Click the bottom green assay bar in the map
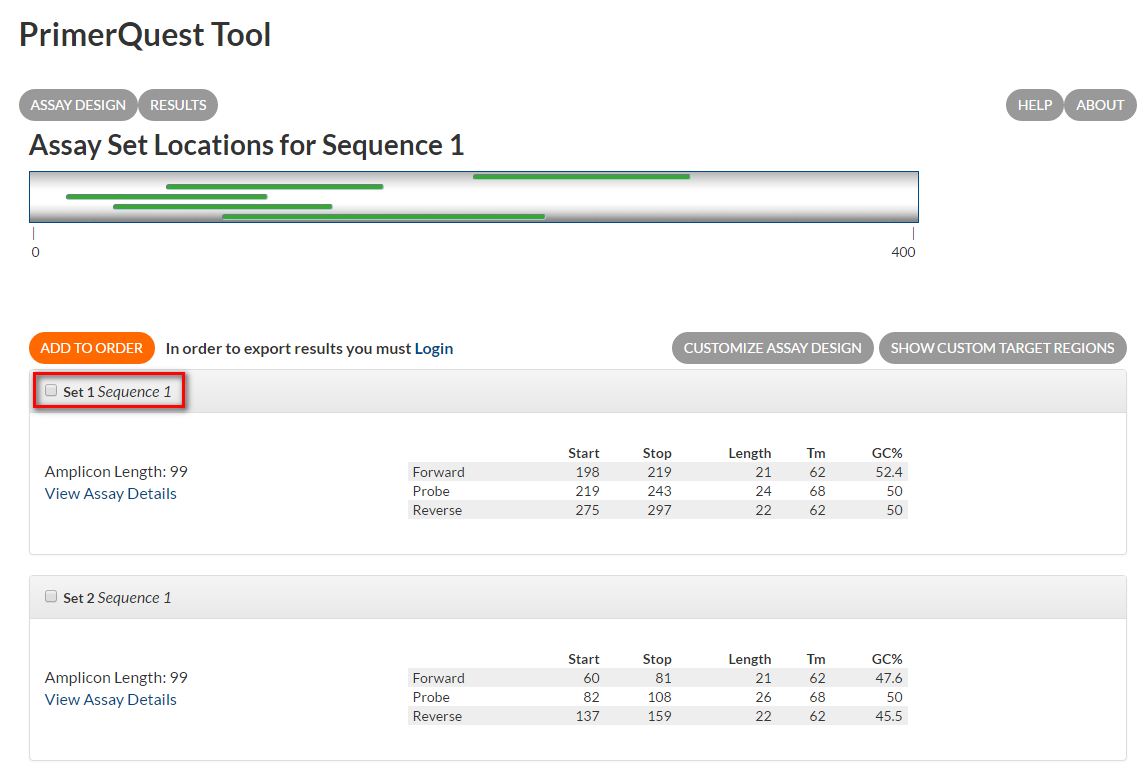Image resolution: width=1142 pixels, height=772 pixels. tap(384, 216)
